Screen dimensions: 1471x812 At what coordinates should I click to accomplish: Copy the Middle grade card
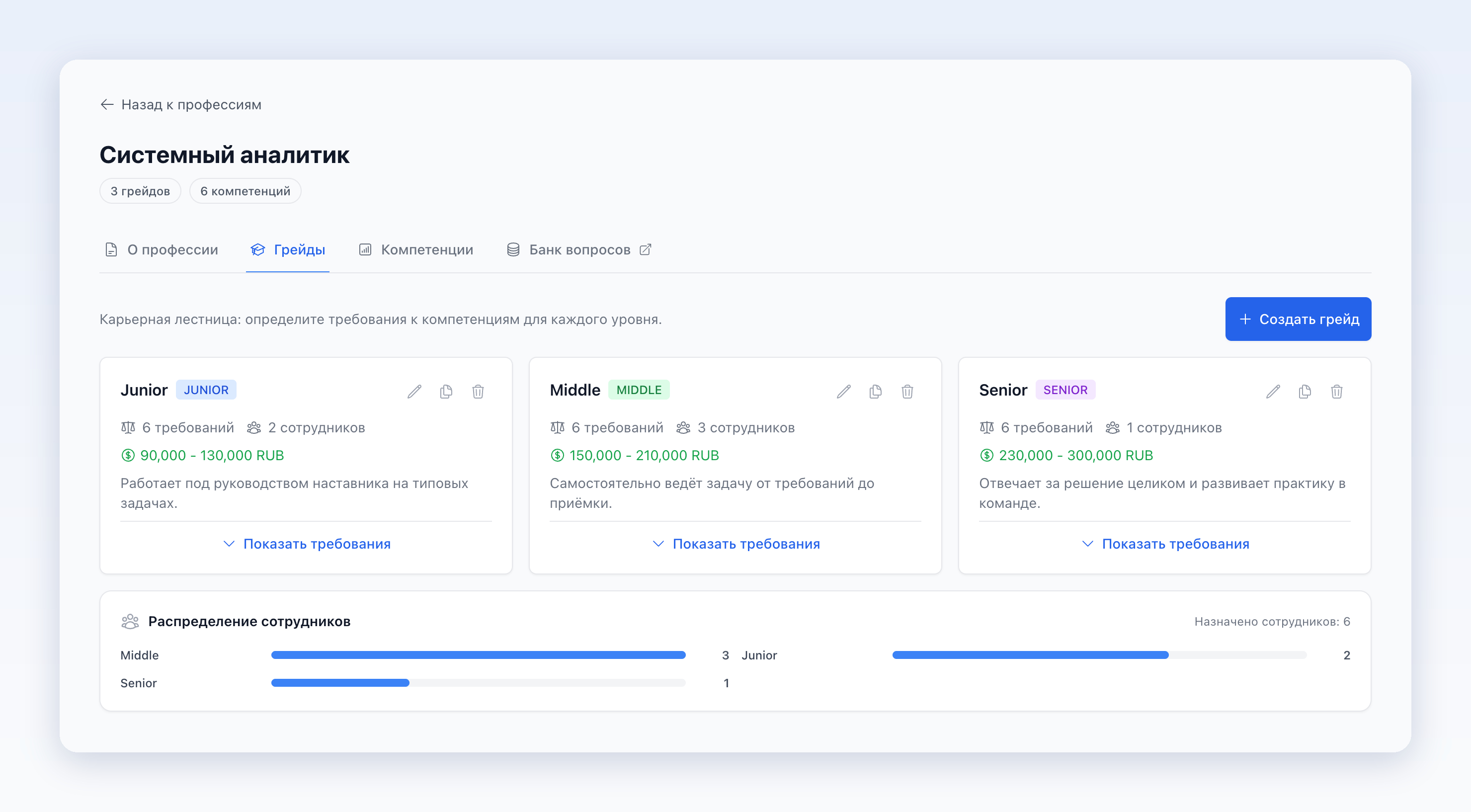click(876, 391)
